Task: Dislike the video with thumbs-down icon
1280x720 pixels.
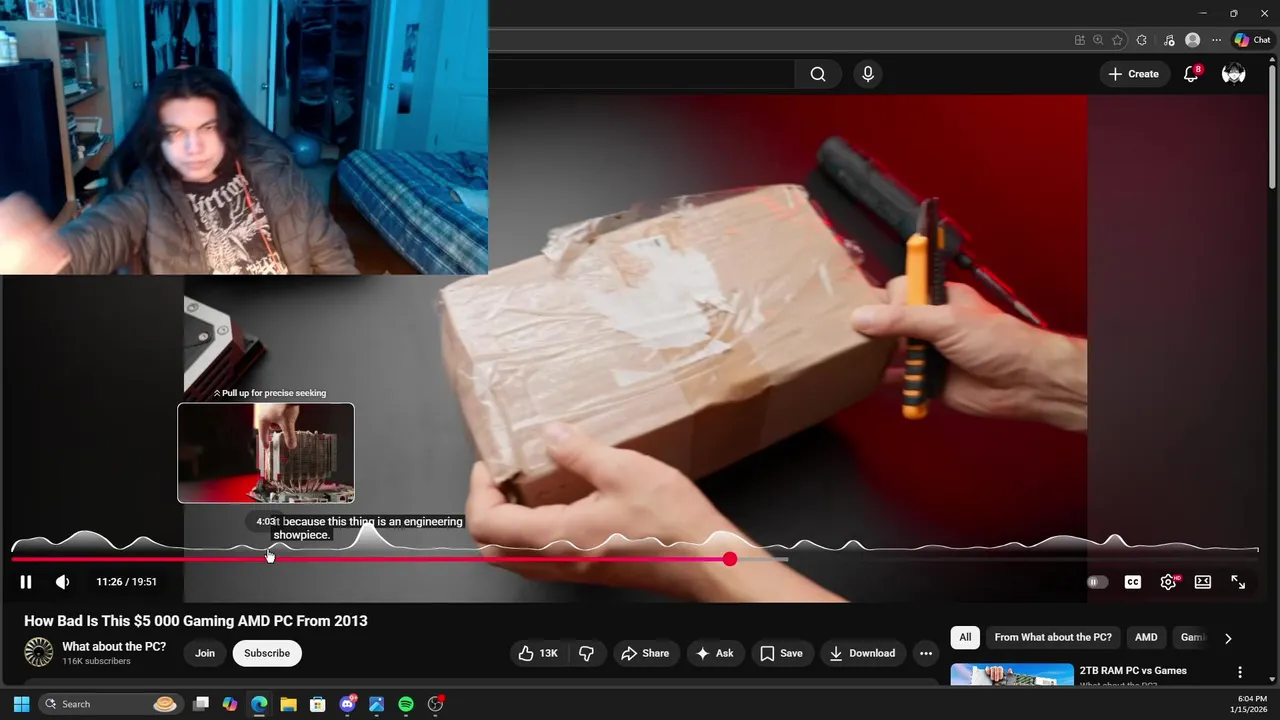Action: coord(587,653)
